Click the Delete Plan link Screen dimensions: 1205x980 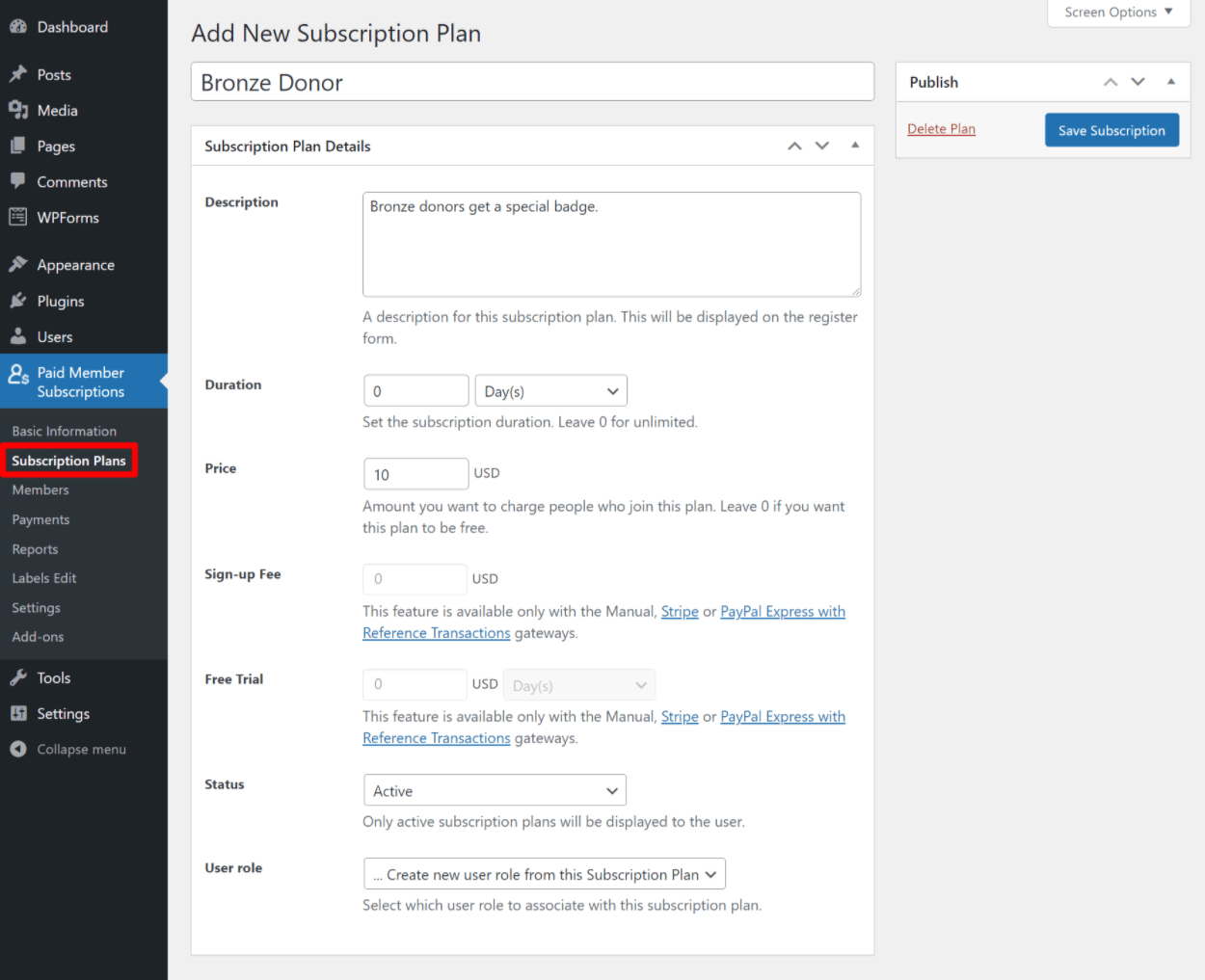pyautogui.click(x=941, y=129)
